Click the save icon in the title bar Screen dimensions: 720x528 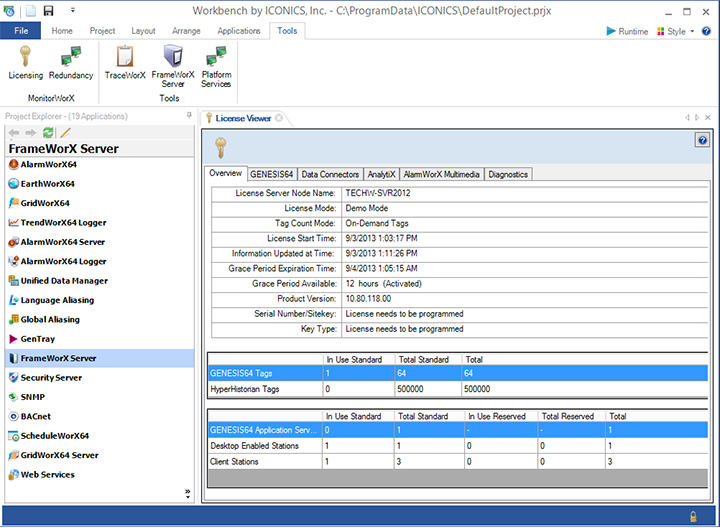pos(49,10)
